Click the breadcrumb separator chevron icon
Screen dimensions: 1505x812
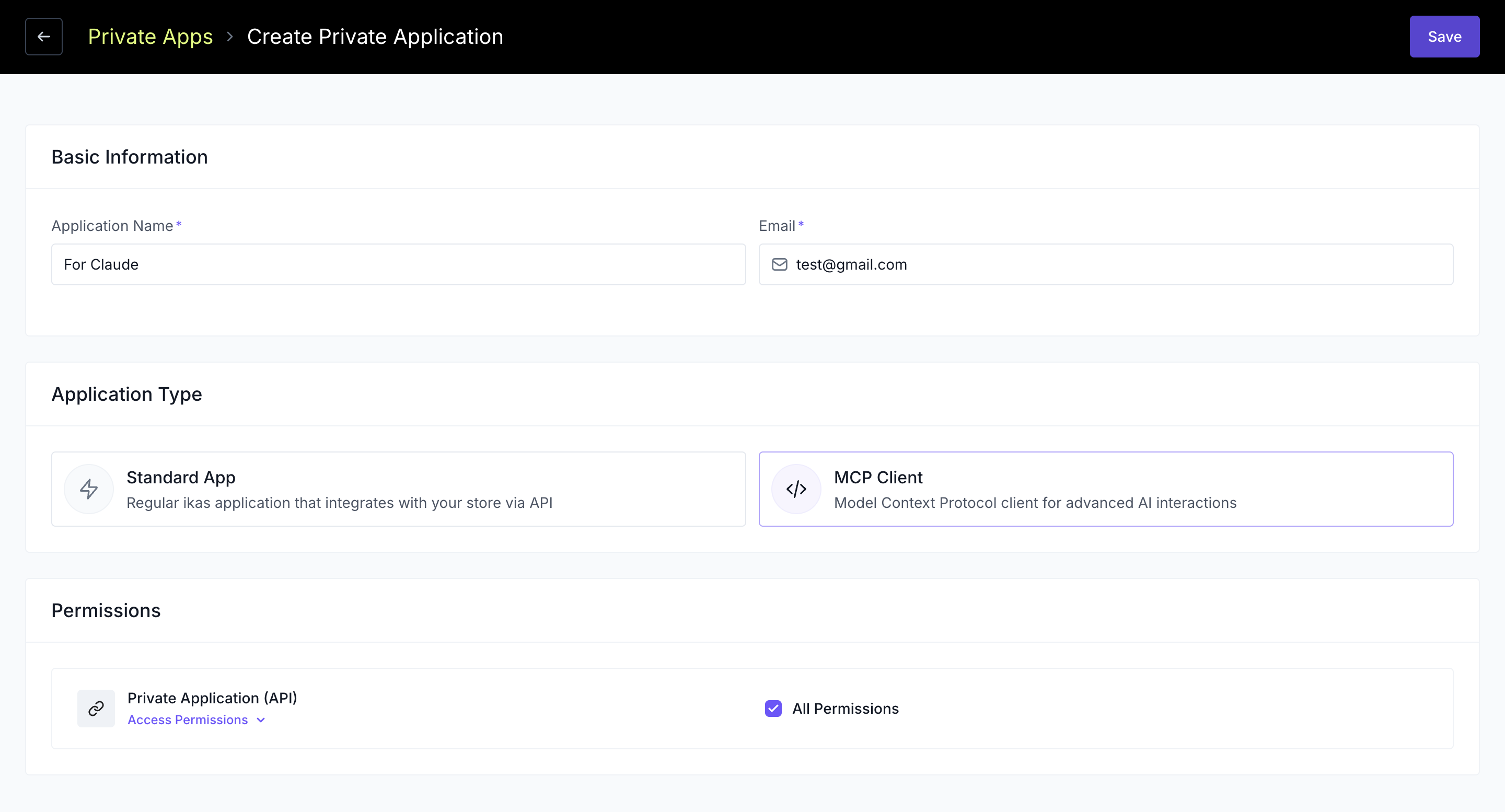[x=229, y=36]
